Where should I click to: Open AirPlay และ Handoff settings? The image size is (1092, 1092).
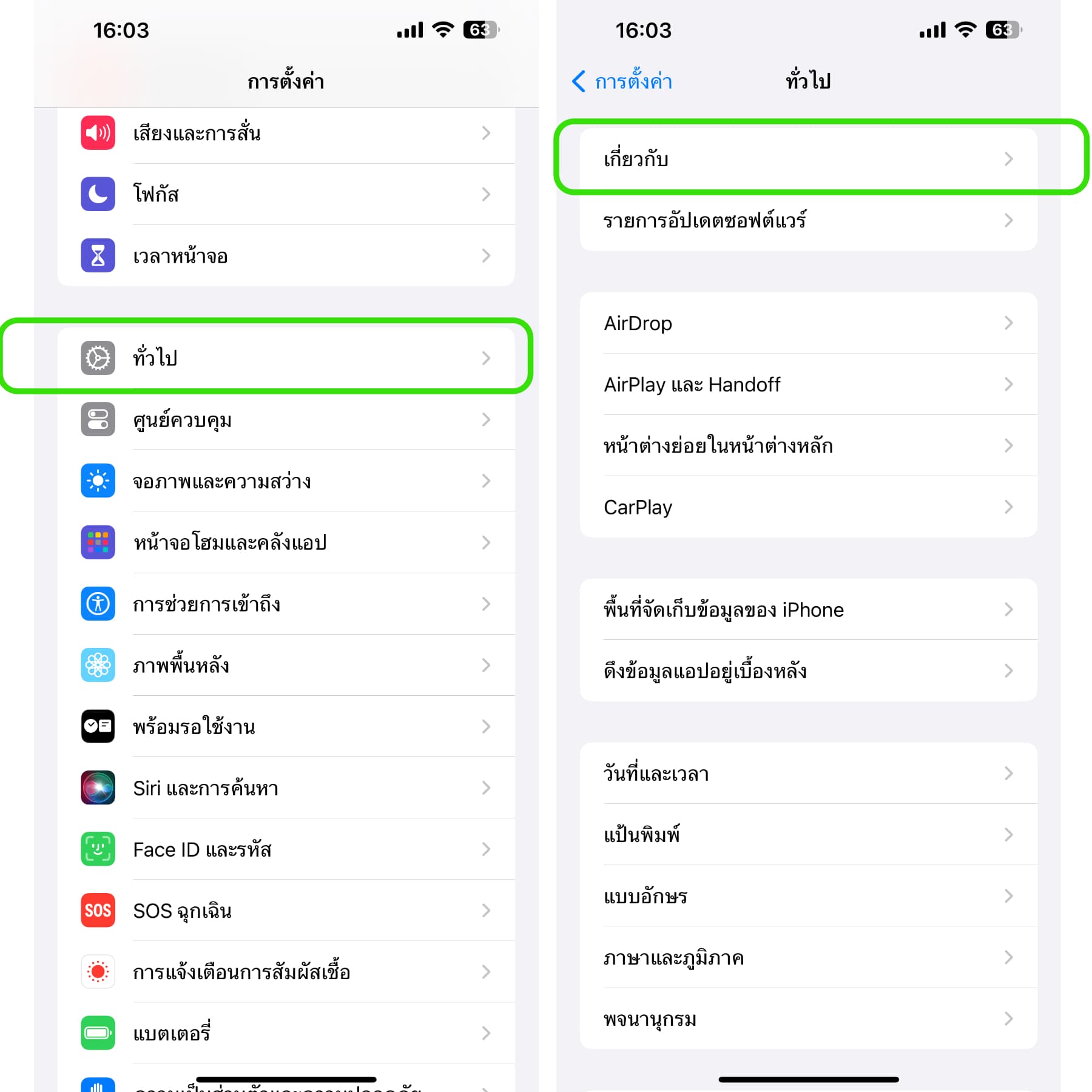point(808,384)
